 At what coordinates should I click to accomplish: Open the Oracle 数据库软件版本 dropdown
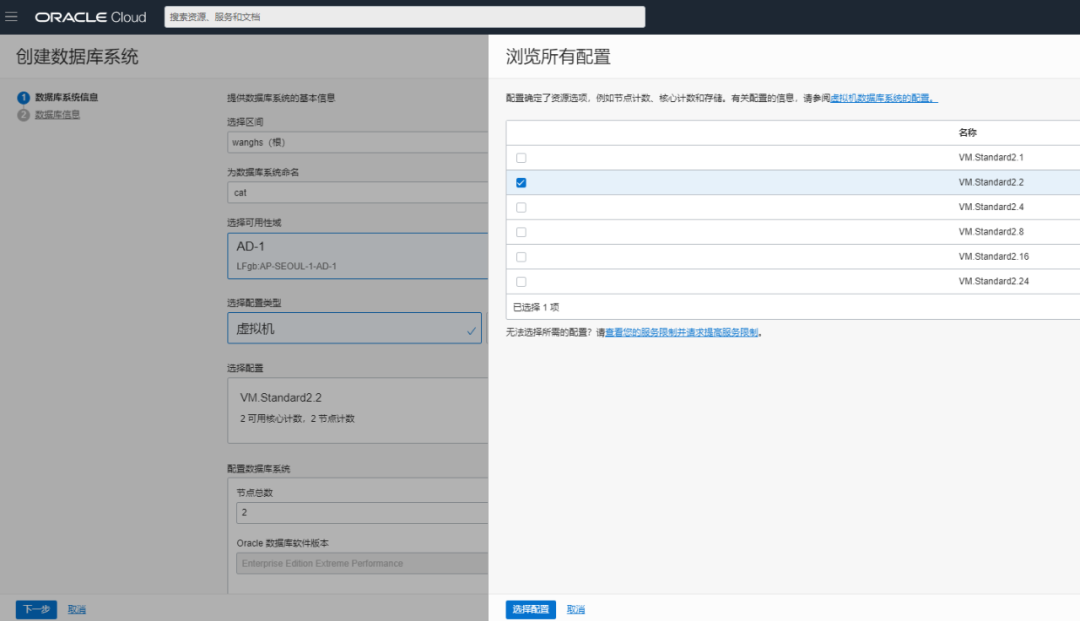pos(362,563)
